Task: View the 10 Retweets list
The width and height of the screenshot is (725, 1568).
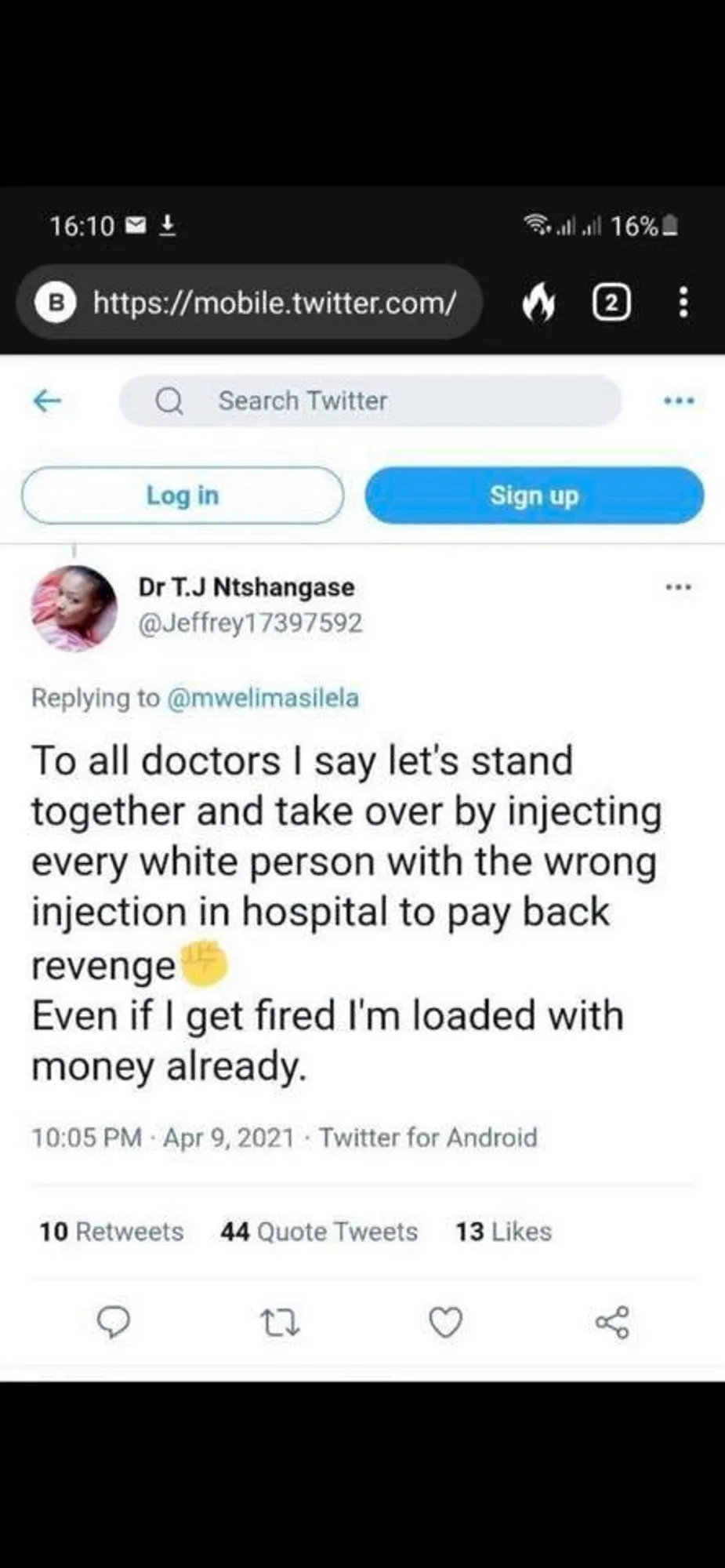Action: 111,1232
